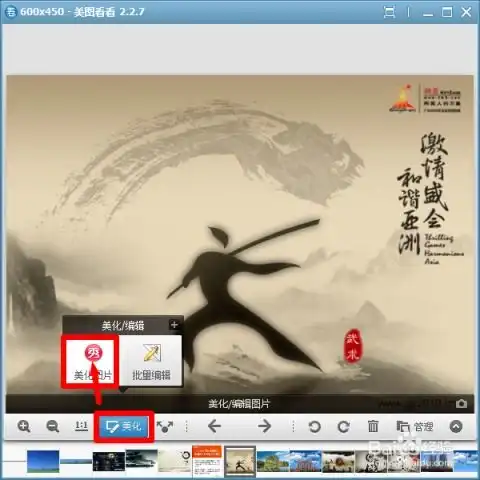Open the share icon next to 美化
The width and height of the screenshot is (480, 480).
pos(165,426)
